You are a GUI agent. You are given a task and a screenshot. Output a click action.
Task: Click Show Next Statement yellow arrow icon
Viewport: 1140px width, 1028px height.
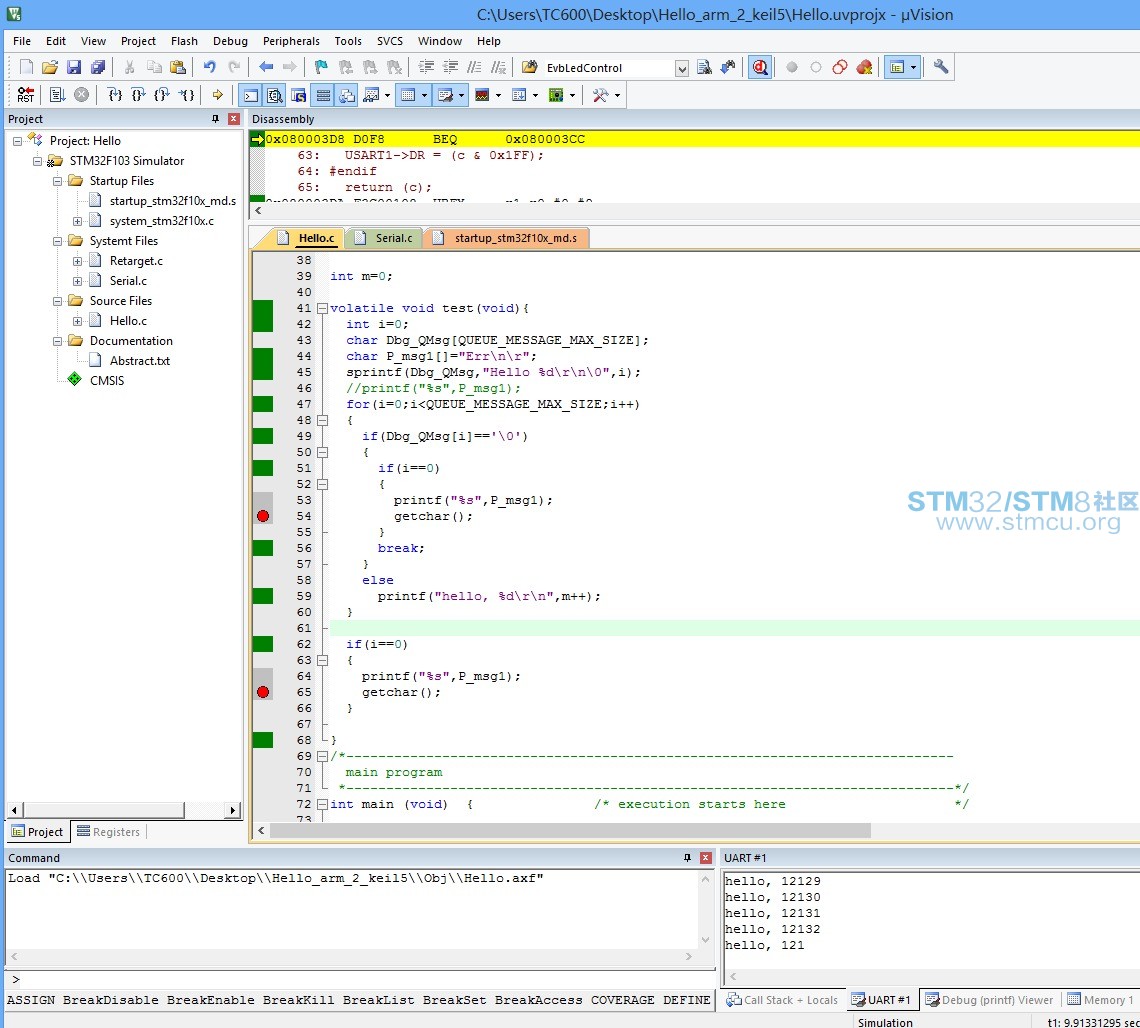coord(217,95)
